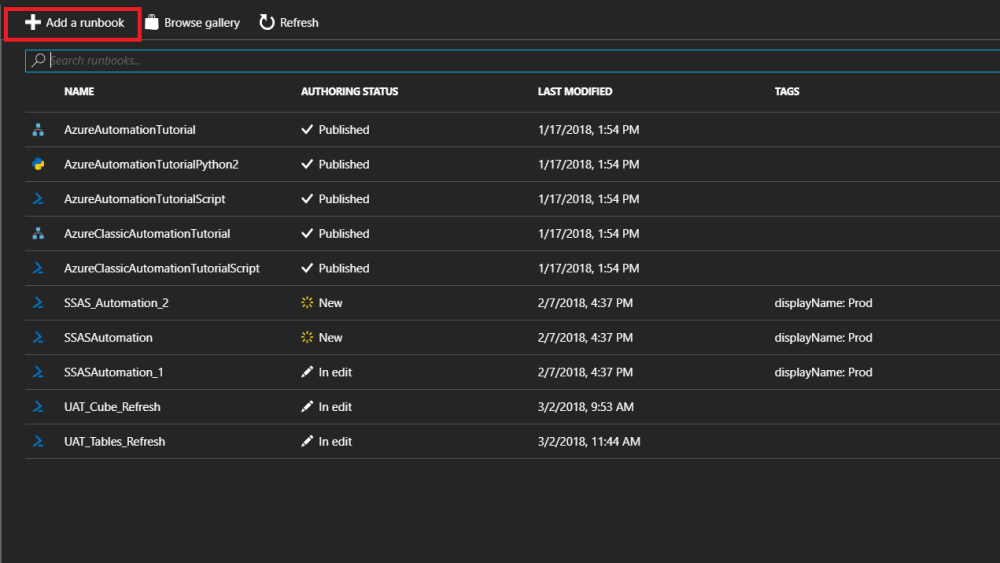This screenshot has height=563, width=1000.
Task: Click the TAGS column header
Action: [x=787, y=92]
